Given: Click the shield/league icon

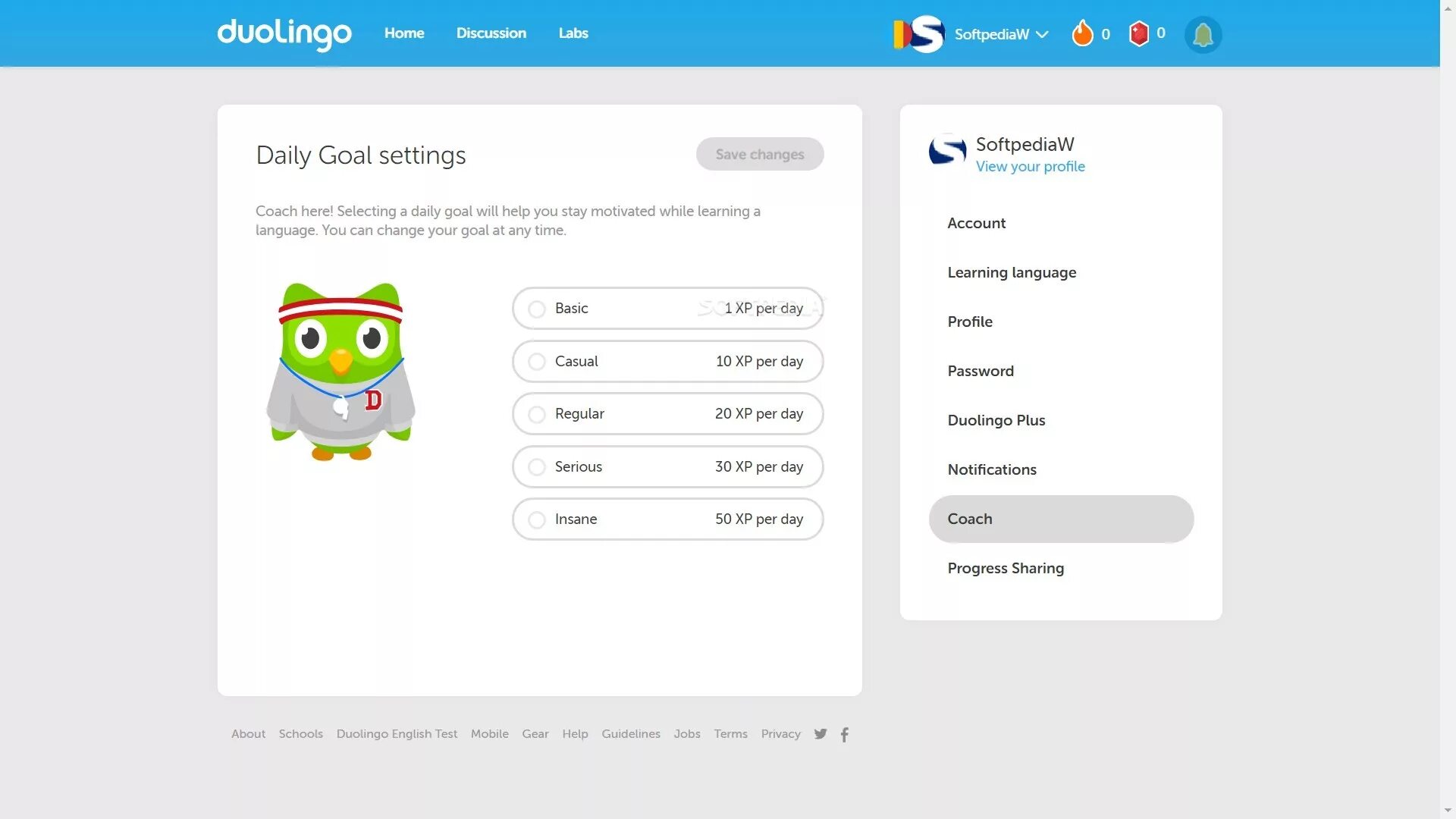Looking at the screenshot, I should [x=1139, y=33].
